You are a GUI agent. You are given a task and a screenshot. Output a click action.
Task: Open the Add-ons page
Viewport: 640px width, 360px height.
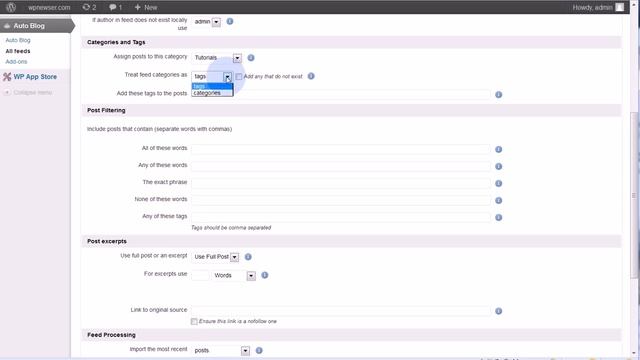[x=16, y=62]
